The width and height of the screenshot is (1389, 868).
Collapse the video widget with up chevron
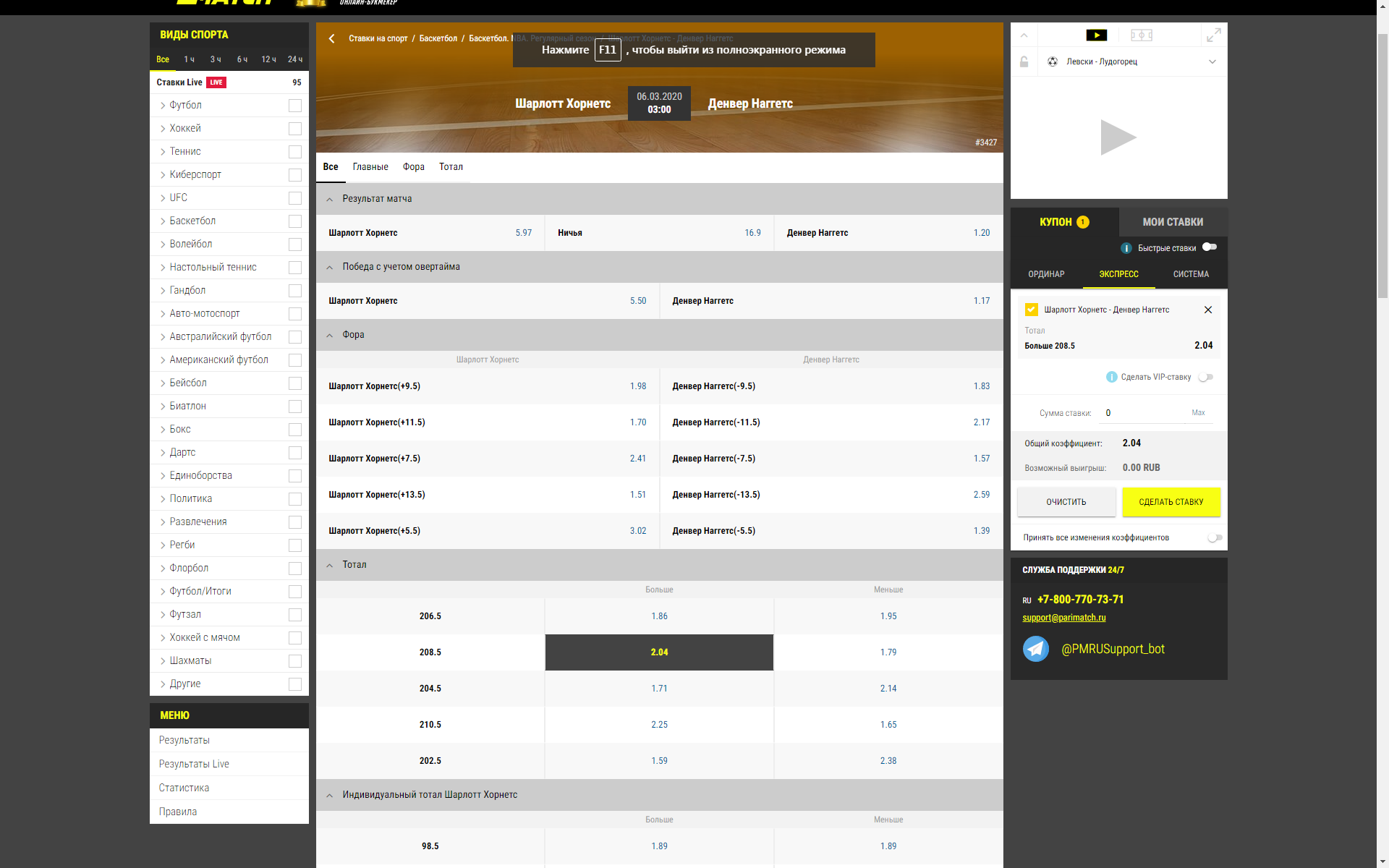pyautogui.click(x=1024, y=35)
